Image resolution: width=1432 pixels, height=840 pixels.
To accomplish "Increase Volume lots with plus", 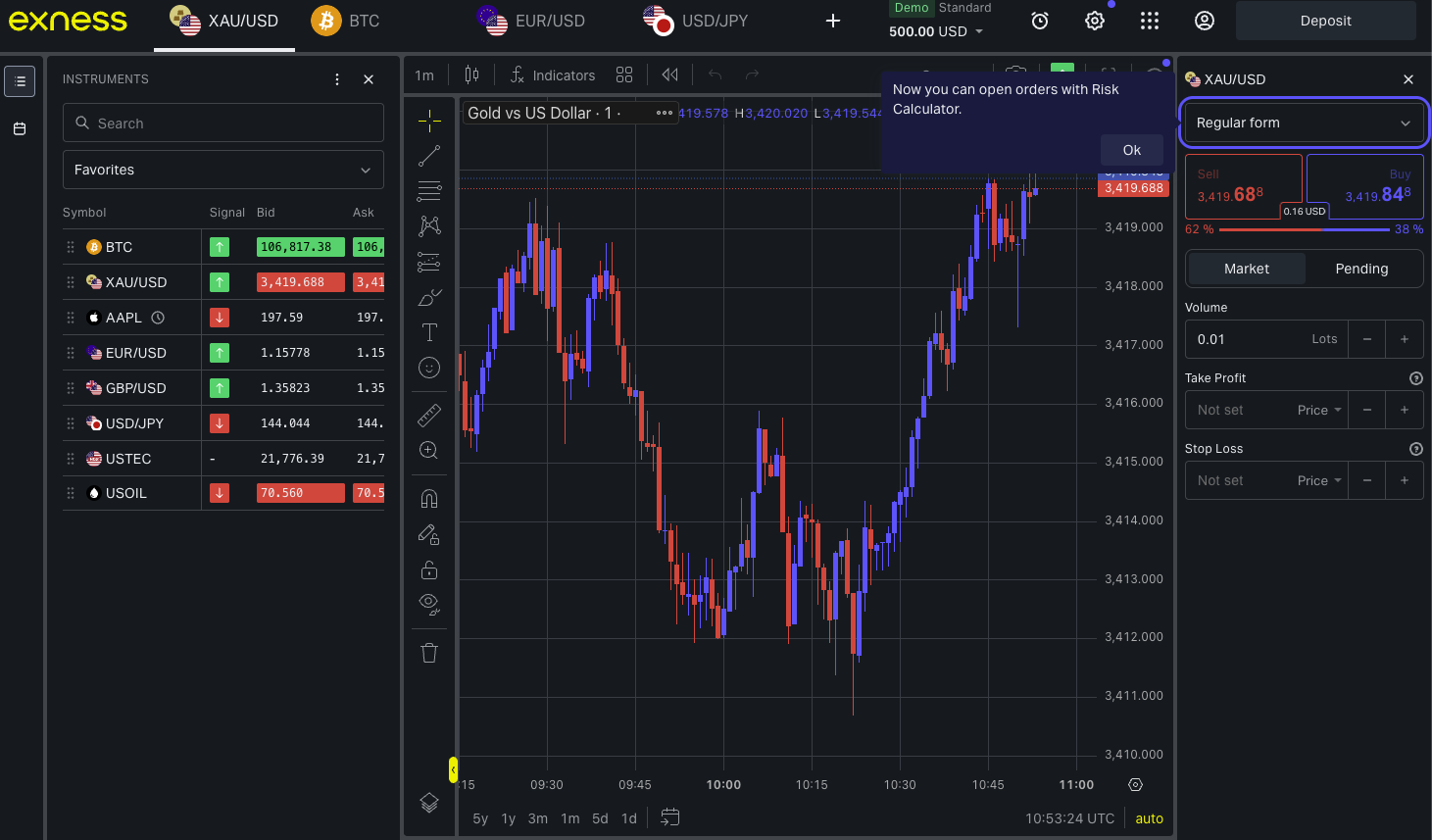I will [1404, 339].
